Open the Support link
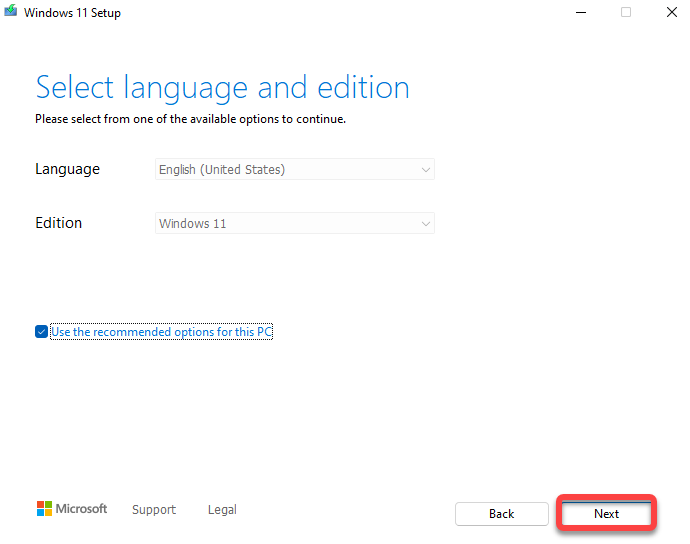 coord(154,510)
